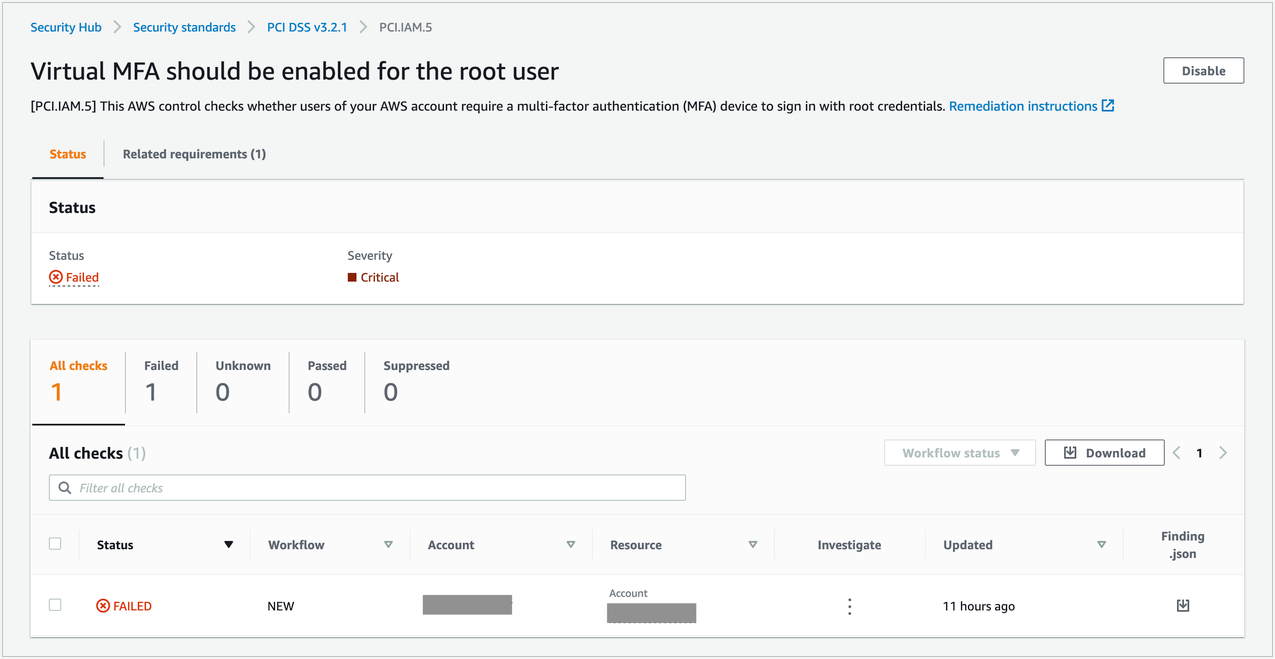Check the checkbox for the failed finding row
1275x659 pixels.
[x=55, y=605]
